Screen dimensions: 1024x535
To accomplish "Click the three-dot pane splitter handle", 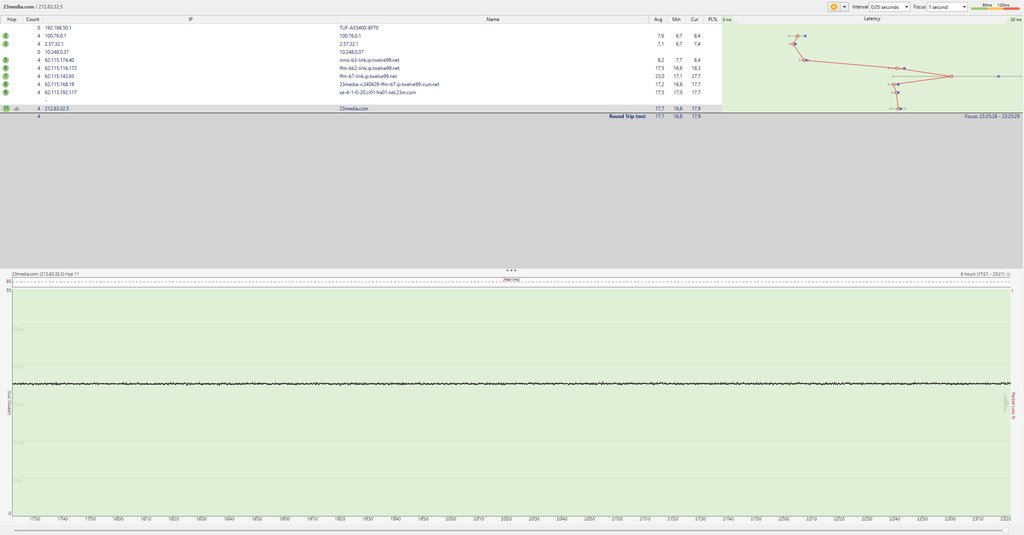I will pos(511,270).
